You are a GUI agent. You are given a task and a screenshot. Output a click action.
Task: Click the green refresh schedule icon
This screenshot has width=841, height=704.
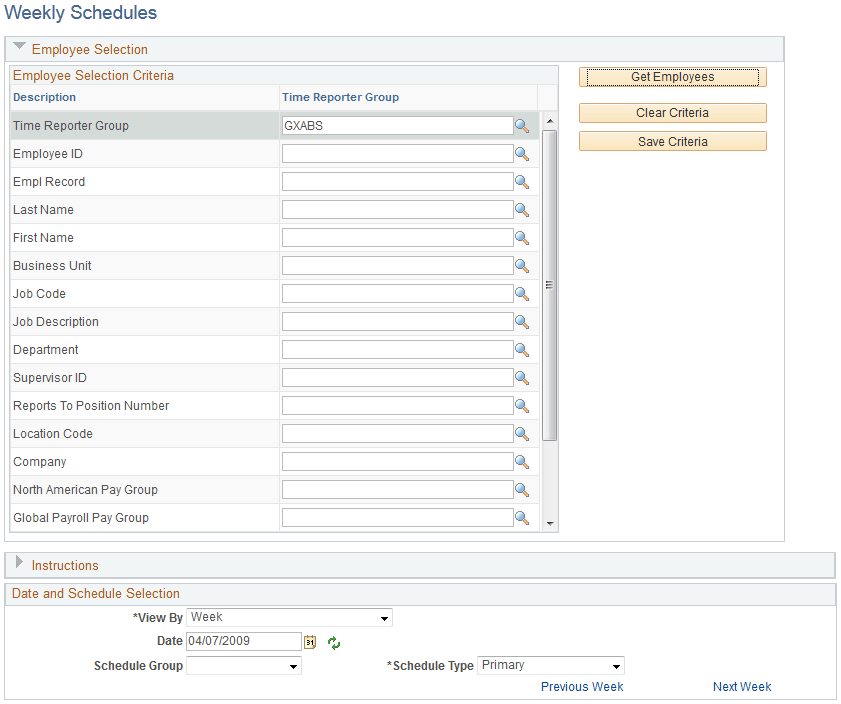click(x=334, y=642)
